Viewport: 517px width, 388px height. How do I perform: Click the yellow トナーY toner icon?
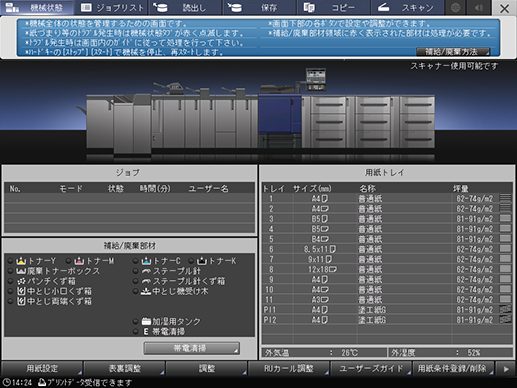pyautogui.click(x=21, y=261)
